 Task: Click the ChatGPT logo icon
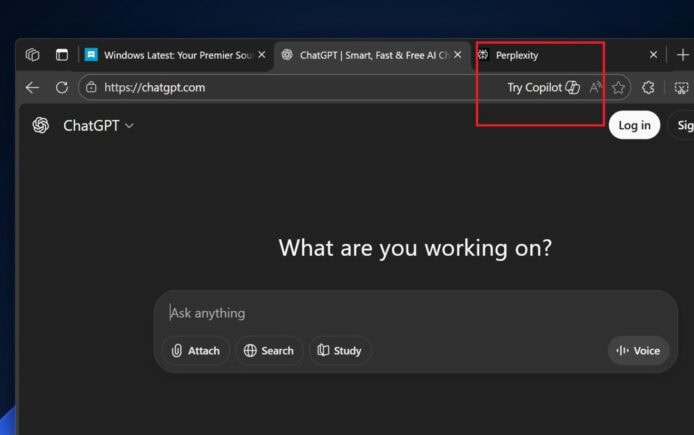pyautogui.click(x=41, y=125)
